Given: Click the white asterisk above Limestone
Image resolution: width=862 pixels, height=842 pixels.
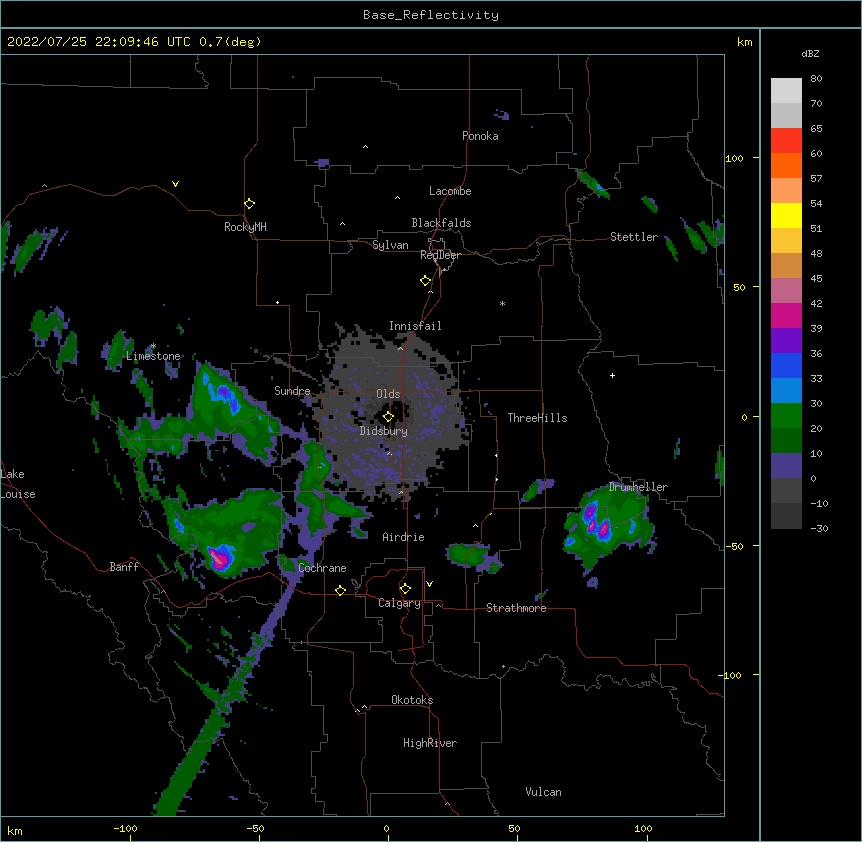Looking at the screenshot, I should point(153,346).
